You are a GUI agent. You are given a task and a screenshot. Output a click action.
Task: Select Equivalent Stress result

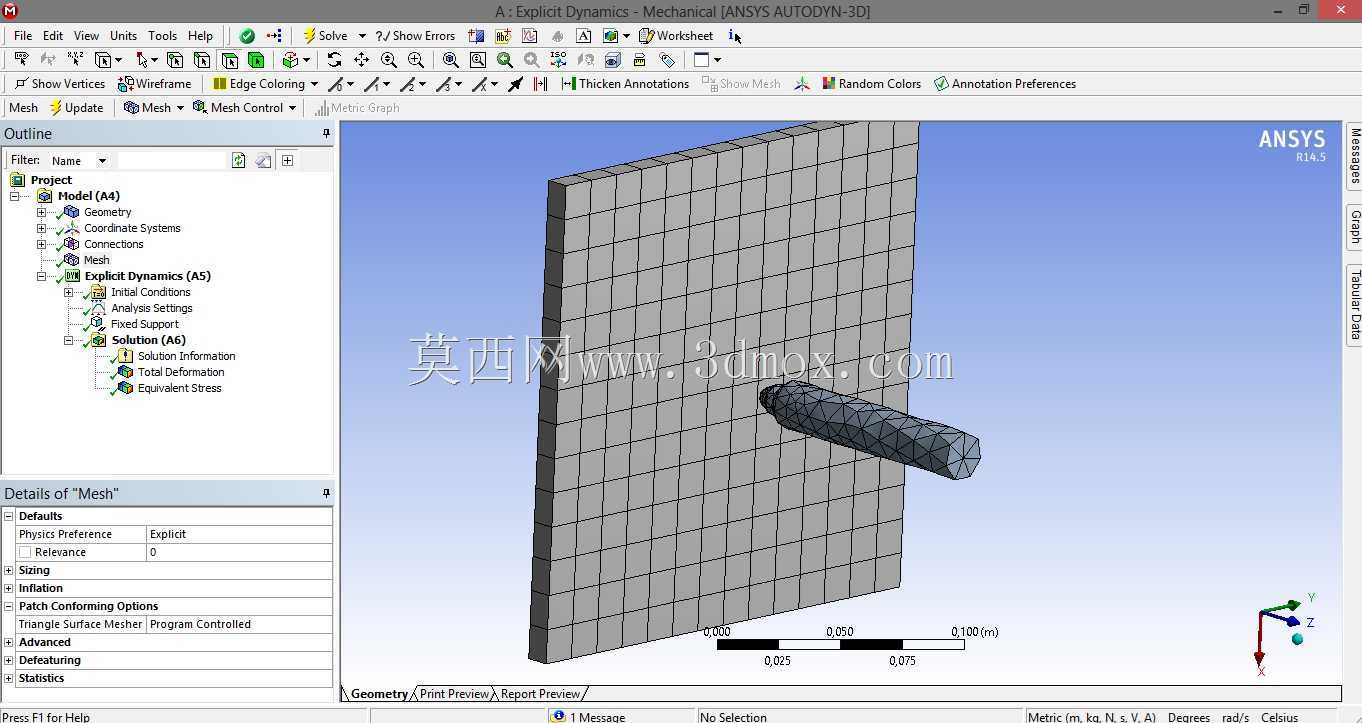180,388
